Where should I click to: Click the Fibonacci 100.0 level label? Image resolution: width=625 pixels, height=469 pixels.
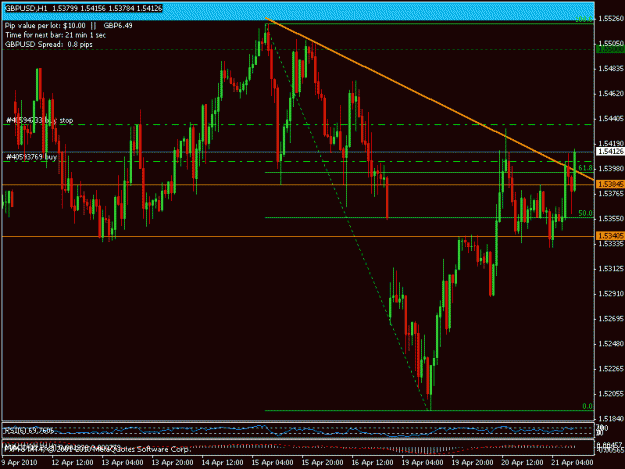584,19
